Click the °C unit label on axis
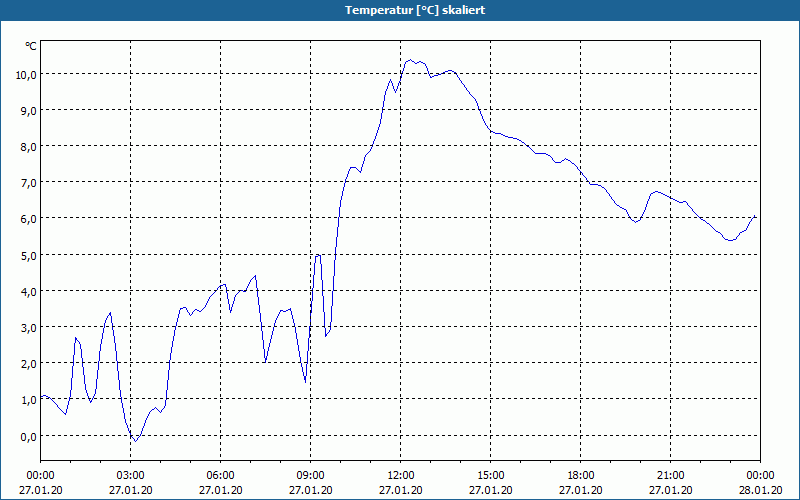 coord(31,46)
